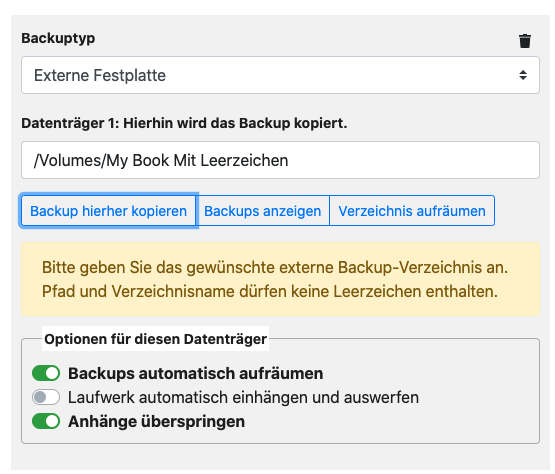Click the up-down arrows of Externe Festplatte selector
Screen dimensions: 555x474
(x=523, y=75)
